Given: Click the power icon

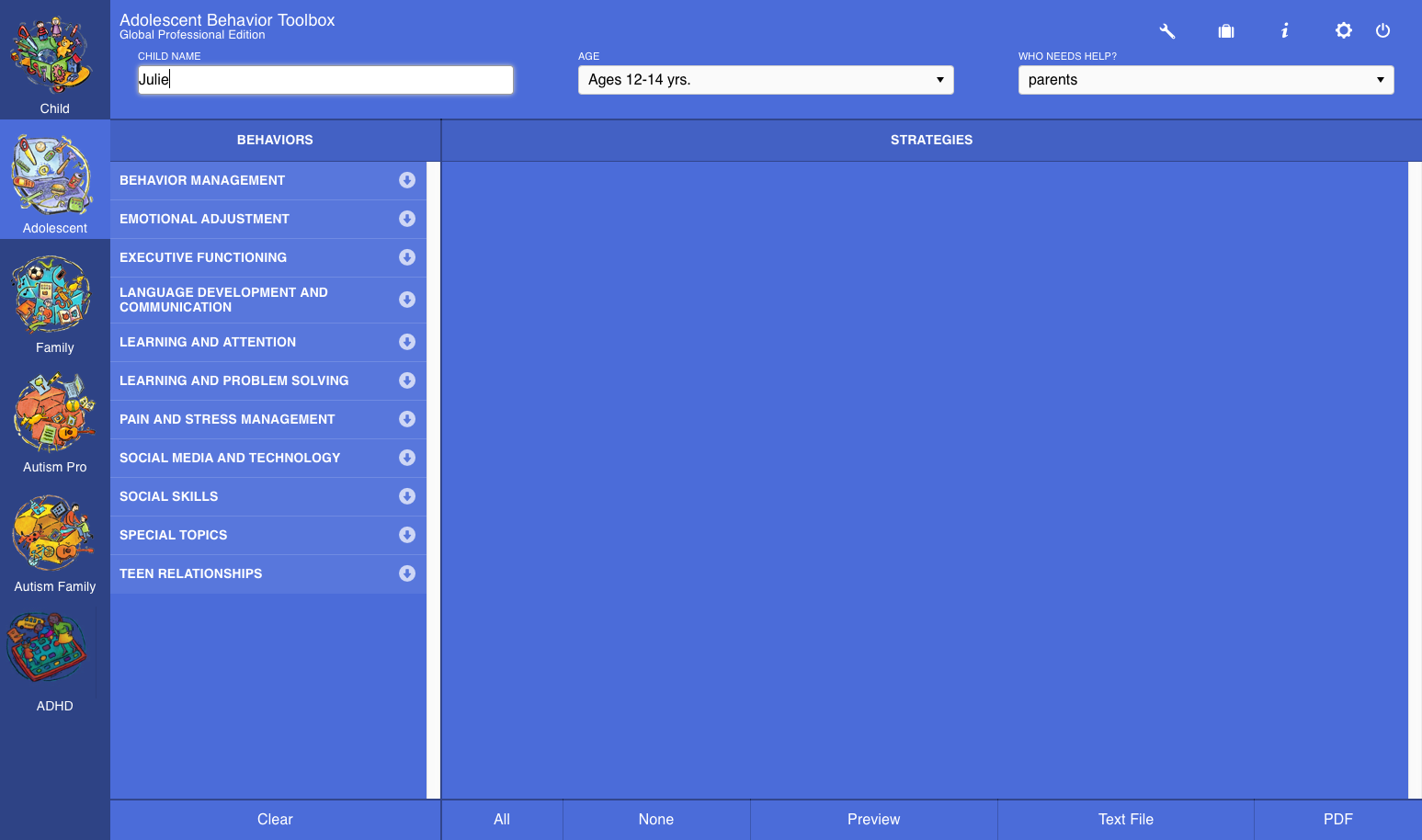Looking at the screenshot, I should click(x=1382, y=31).
